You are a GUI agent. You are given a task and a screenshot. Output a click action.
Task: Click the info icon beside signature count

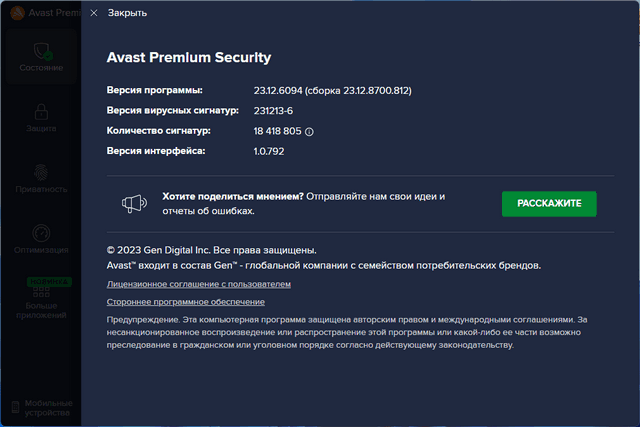(x=309, y=131)
